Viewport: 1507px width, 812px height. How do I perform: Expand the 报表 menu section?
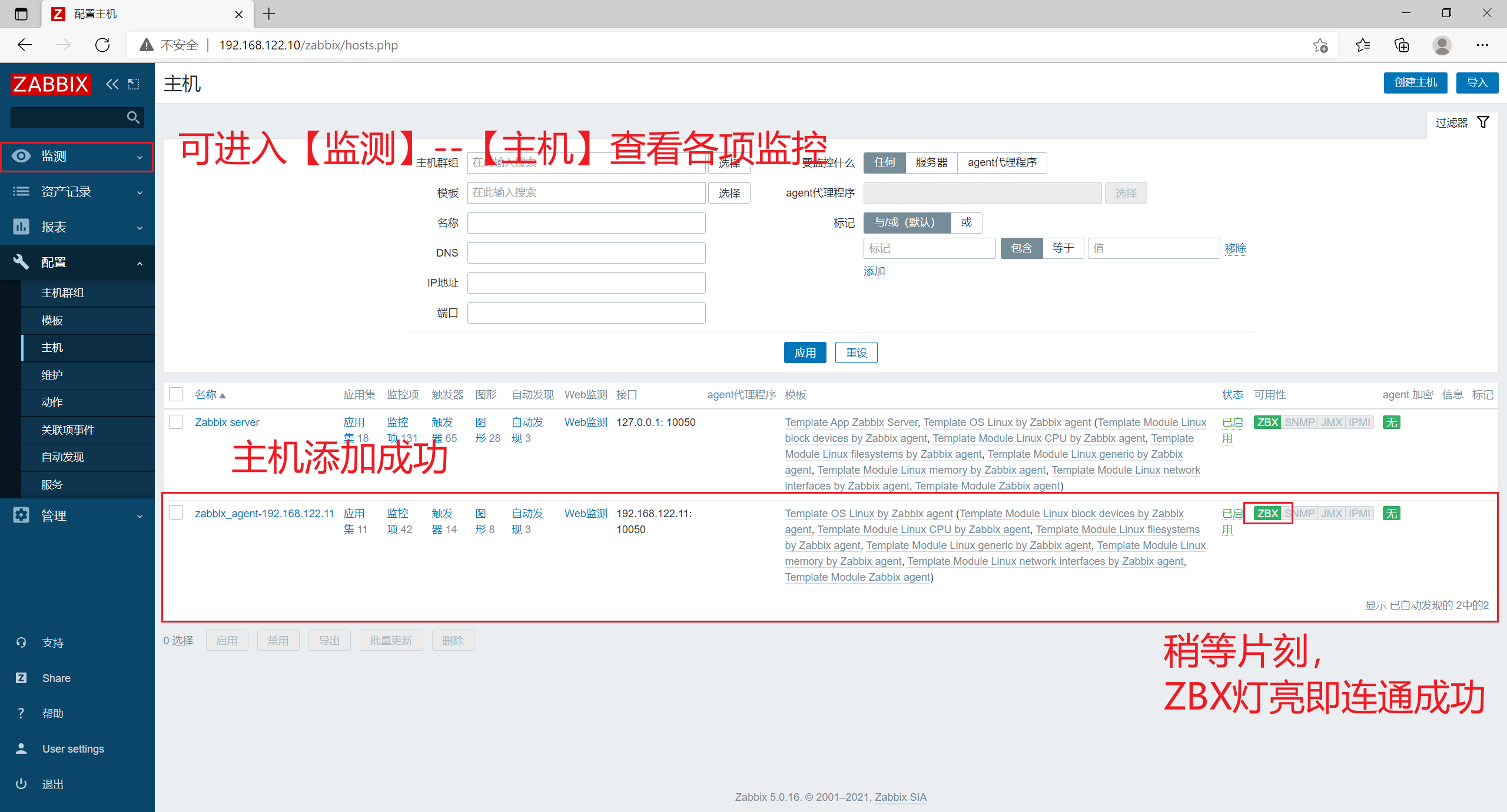coord(77,227)
